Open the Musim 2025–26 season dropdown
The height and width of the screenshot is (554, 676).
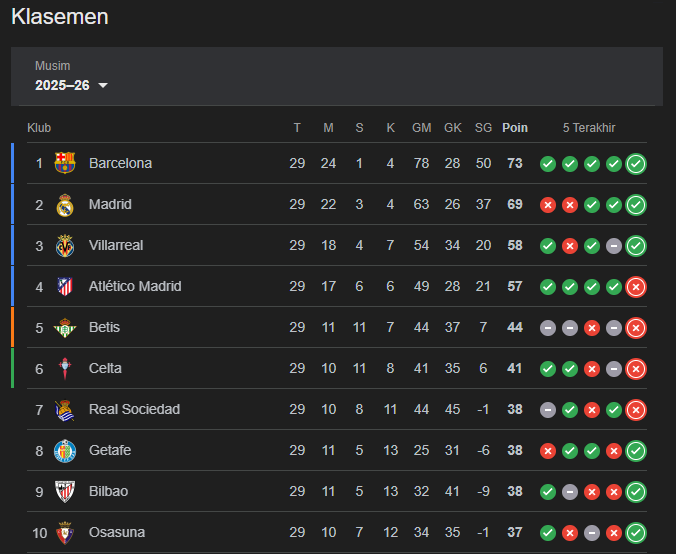71,85
